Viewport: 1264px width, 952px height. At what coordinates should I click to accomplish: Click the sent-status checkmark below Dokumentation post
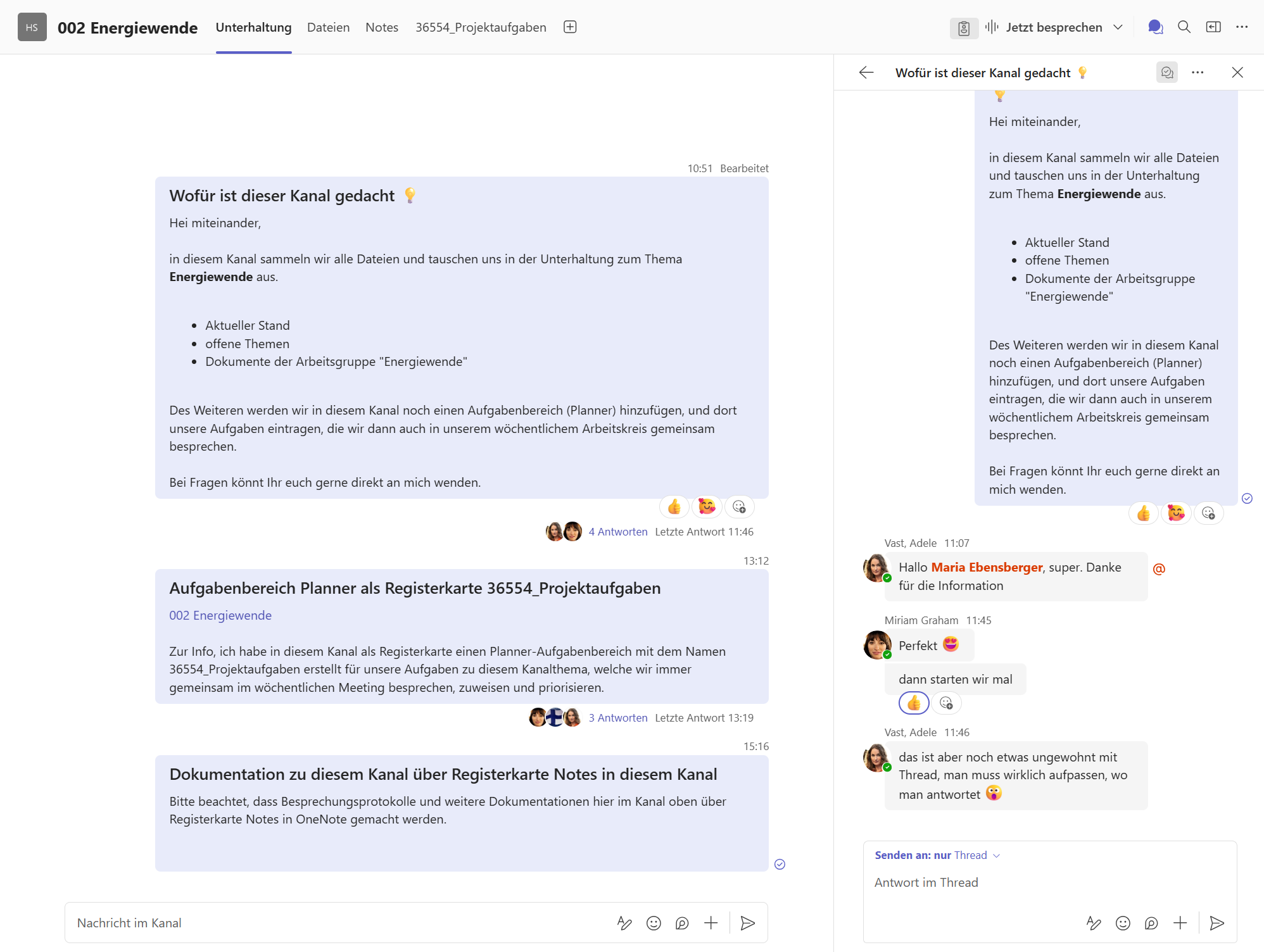780,864
